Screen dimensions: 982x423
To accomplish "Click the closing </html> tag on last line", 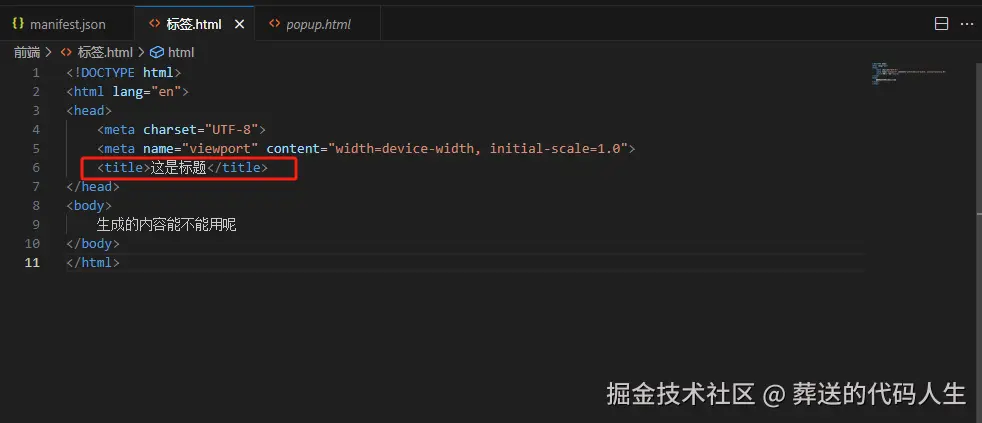I will [93, 263].
